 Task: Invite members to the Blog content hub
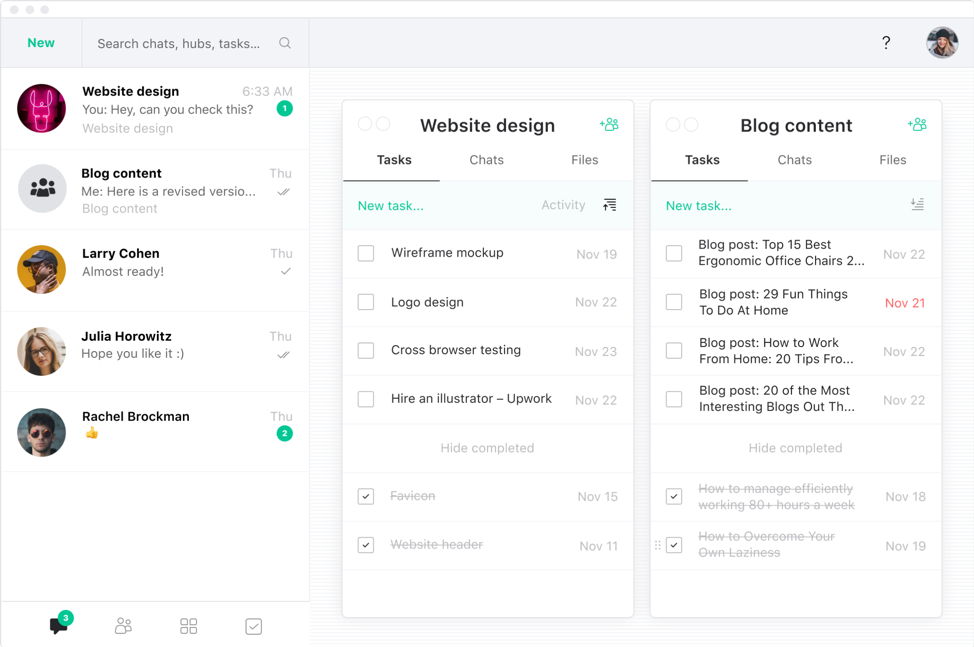coord(917,124)
